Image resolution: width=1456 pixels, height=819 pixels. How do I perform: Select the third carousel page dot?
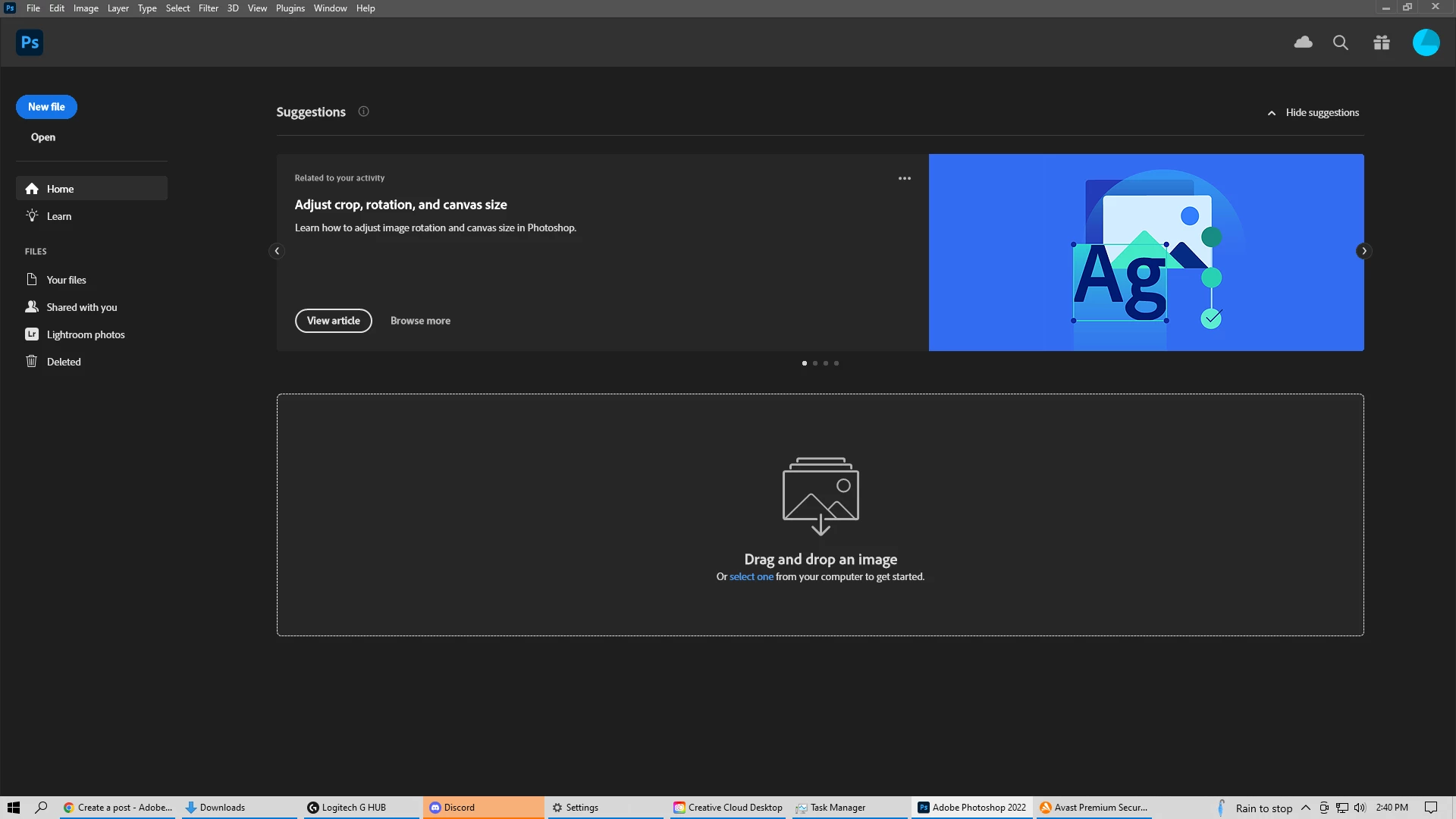pyautogui.click(x=826, y=363)
